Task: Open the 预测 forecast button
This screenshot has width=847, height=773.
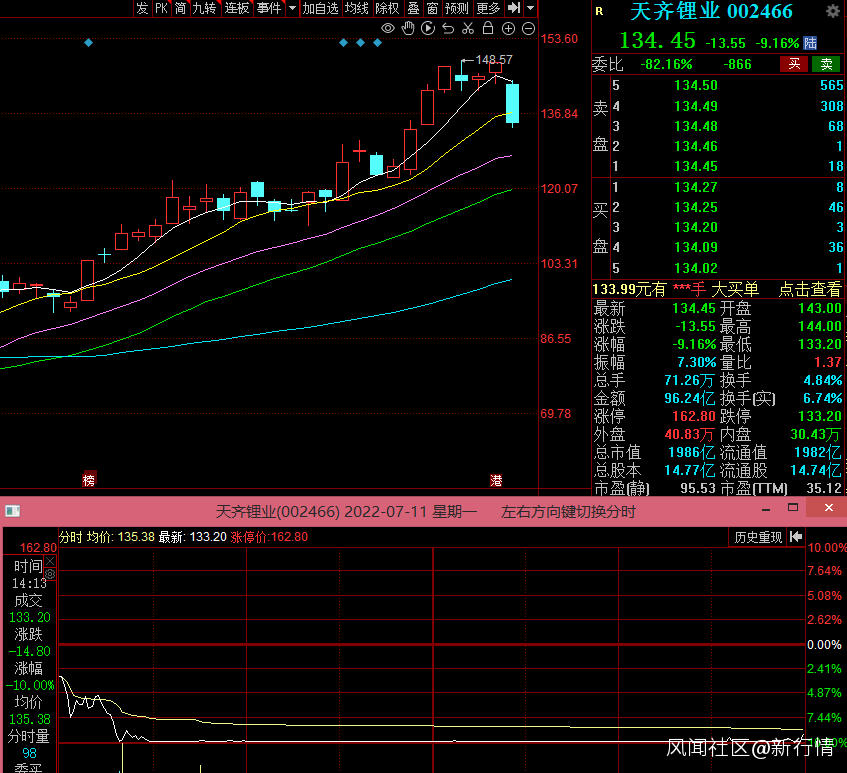Action: [x=456, y=8]
